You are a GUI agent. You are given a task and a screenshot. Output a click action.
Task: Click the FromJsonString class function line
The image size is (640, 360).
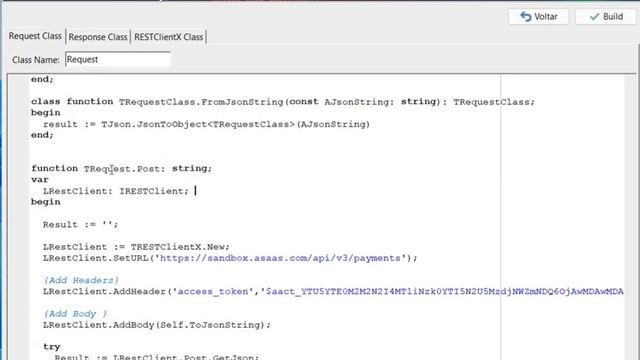coord(283,102)
